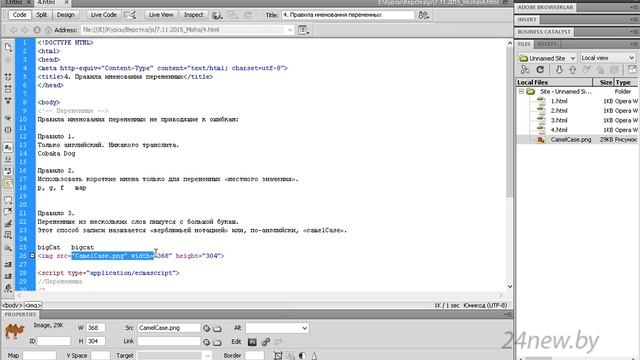Select the Files panel tab

(x=524, y=44)
